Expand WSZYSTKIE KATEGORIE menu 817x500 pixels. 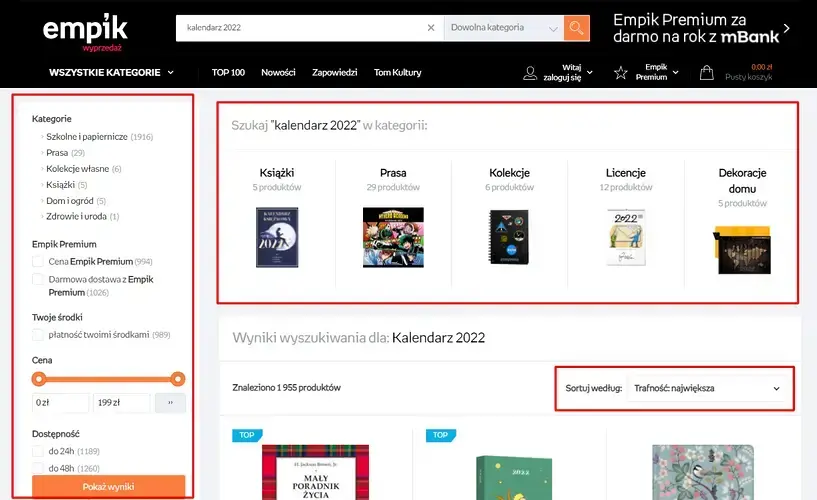pyautogui.click(x=111, y=73)
